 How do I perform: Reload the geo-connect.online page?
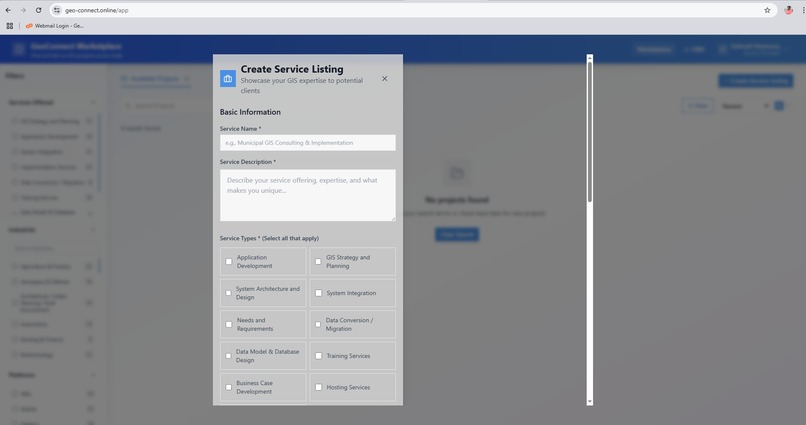[x=39, y=10]
